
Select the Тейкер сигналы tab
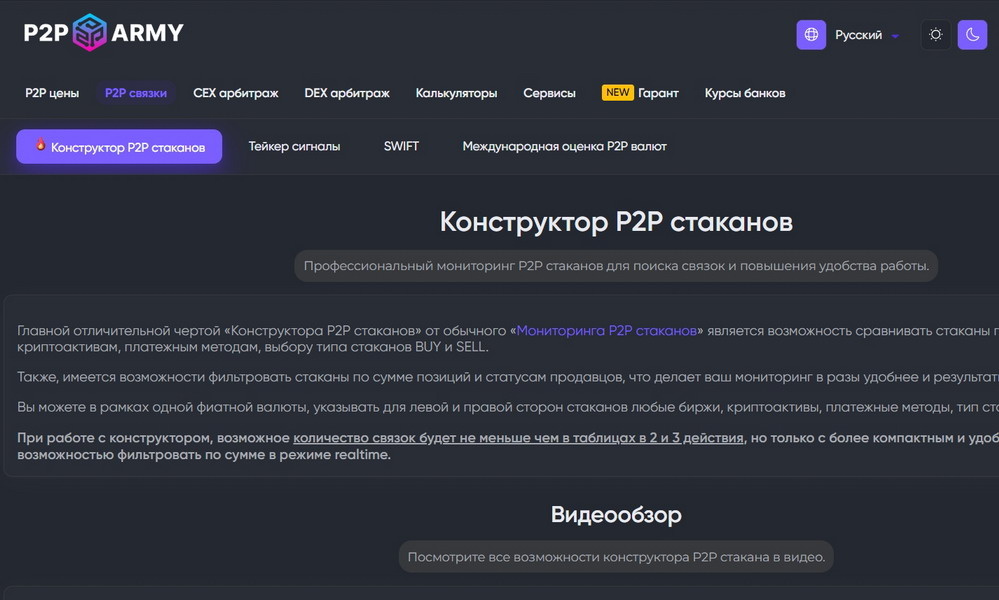(x=294, y=146)
